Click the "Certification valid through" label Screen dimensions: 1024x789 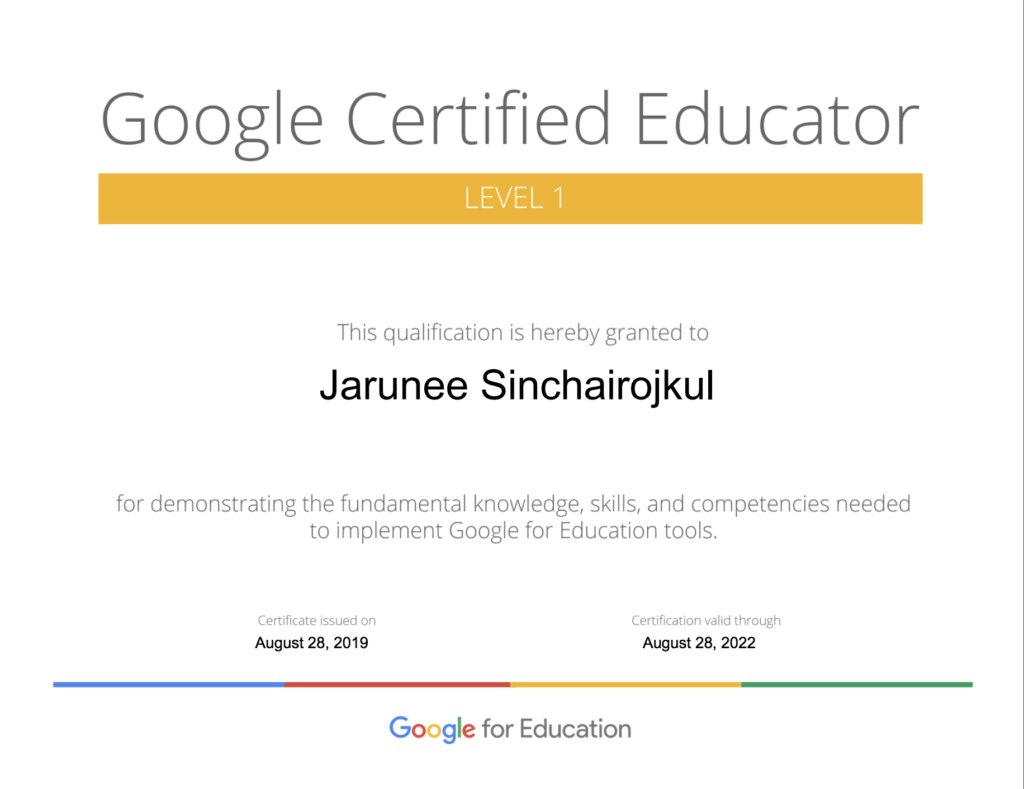pos(706,620)
